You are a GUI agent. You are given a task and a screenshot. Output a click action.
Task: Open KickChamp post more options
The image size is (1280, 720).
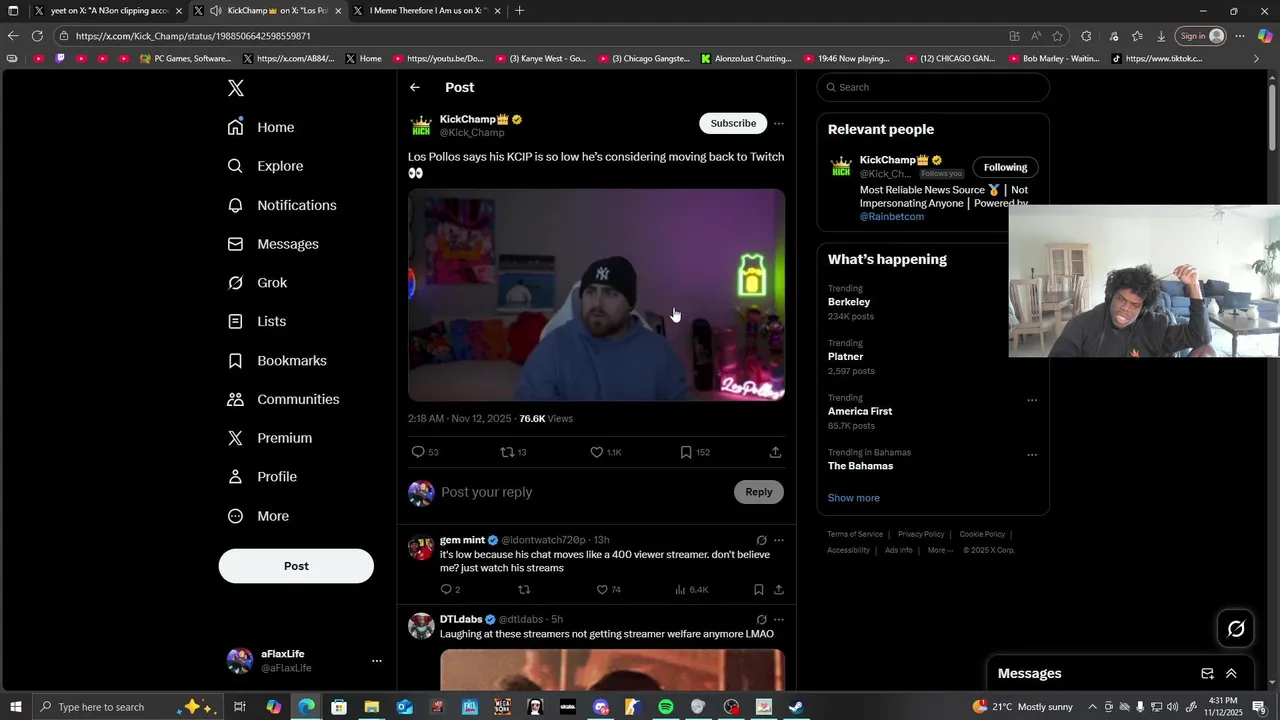coord(779,124)
